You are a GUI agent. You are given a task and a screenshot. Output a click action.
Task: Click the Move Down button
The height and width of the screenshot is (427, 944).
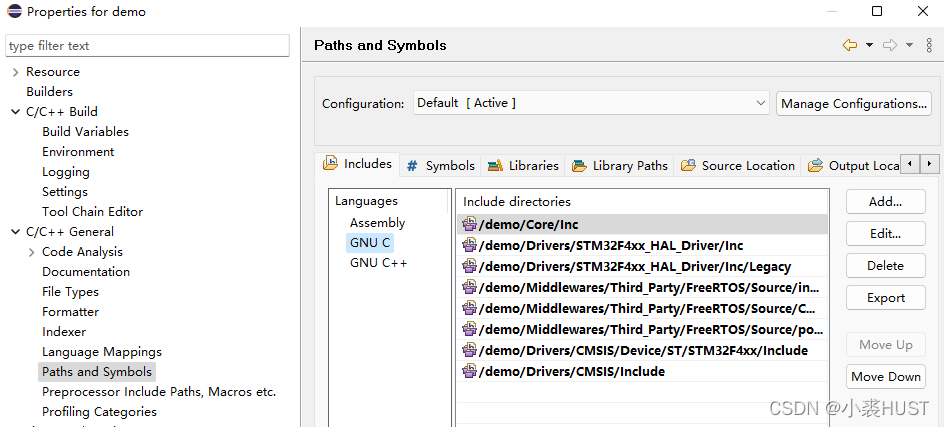pos(886,376)
